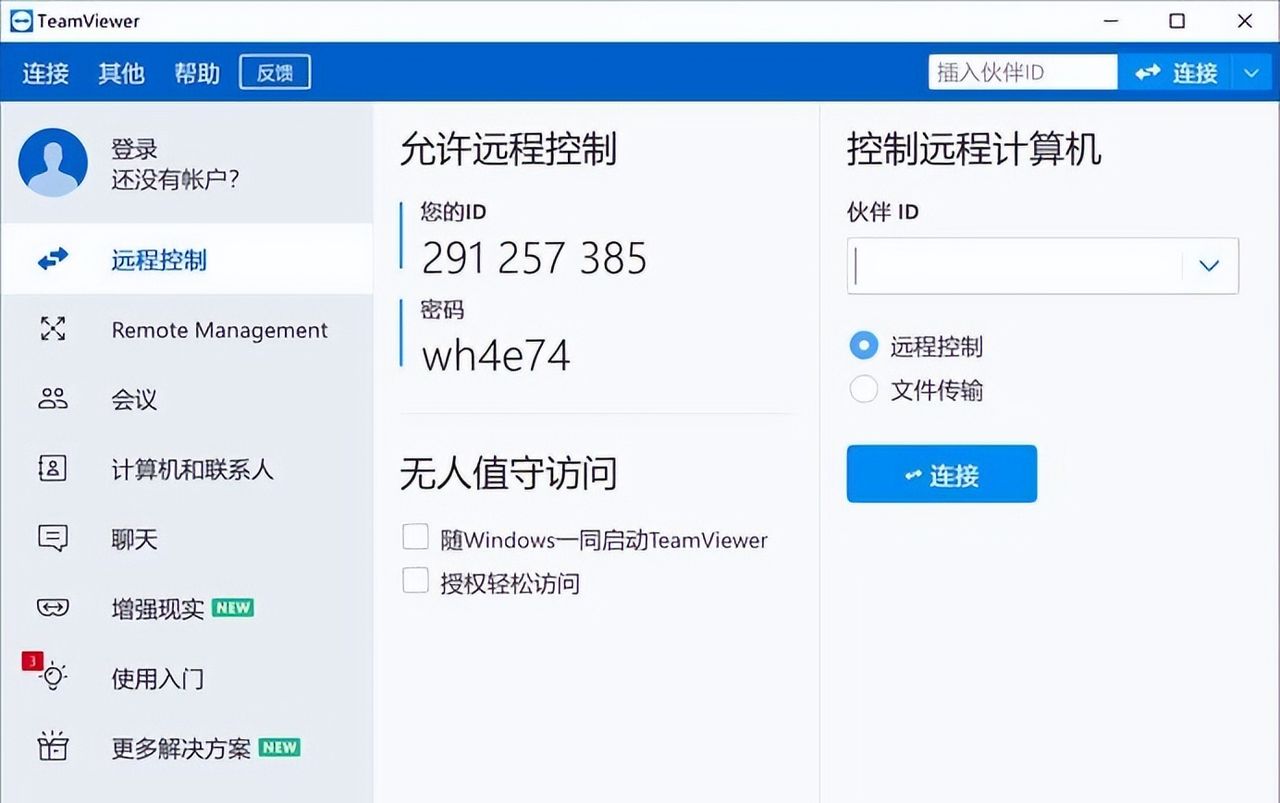The width and height of the screenshot is (1280, 803).
Task: Open the 连接 dropdown arrow top right
Action: [x=1250, y=72]
